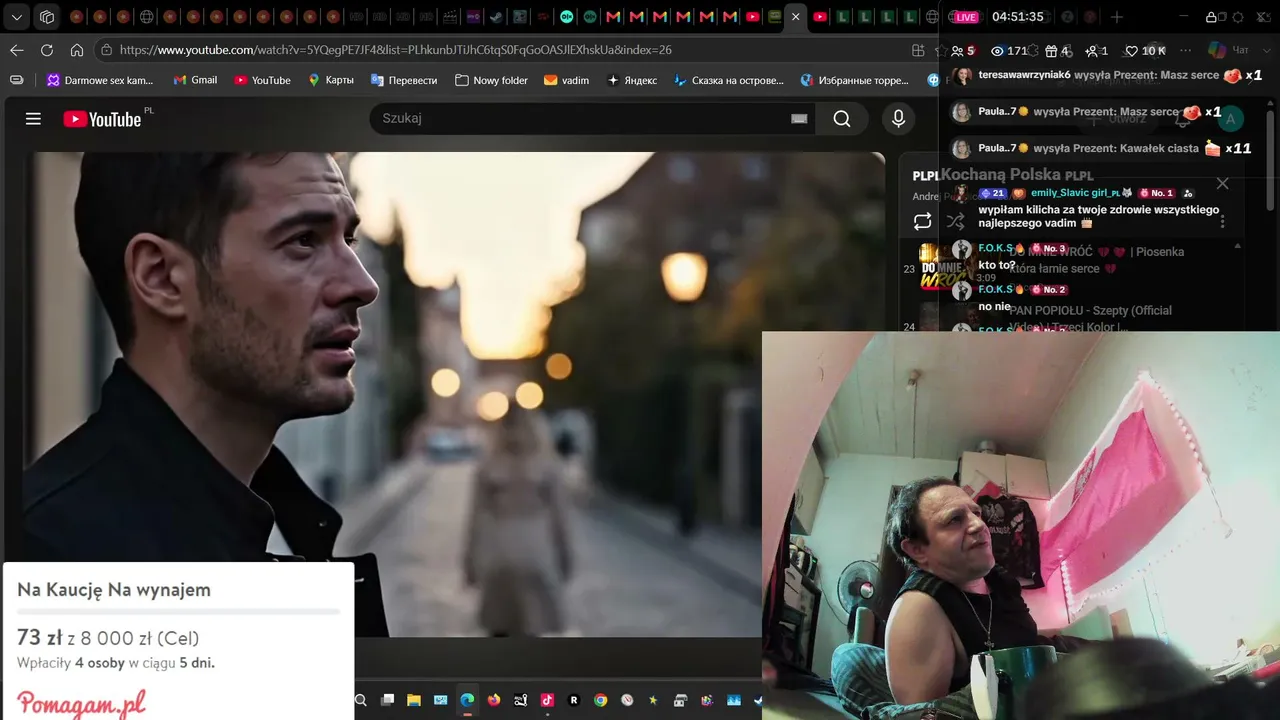Open the YouTube bookmark in favorites bar
The width and height of the screenshot is (1280, 720).
[x=262, y=80]
